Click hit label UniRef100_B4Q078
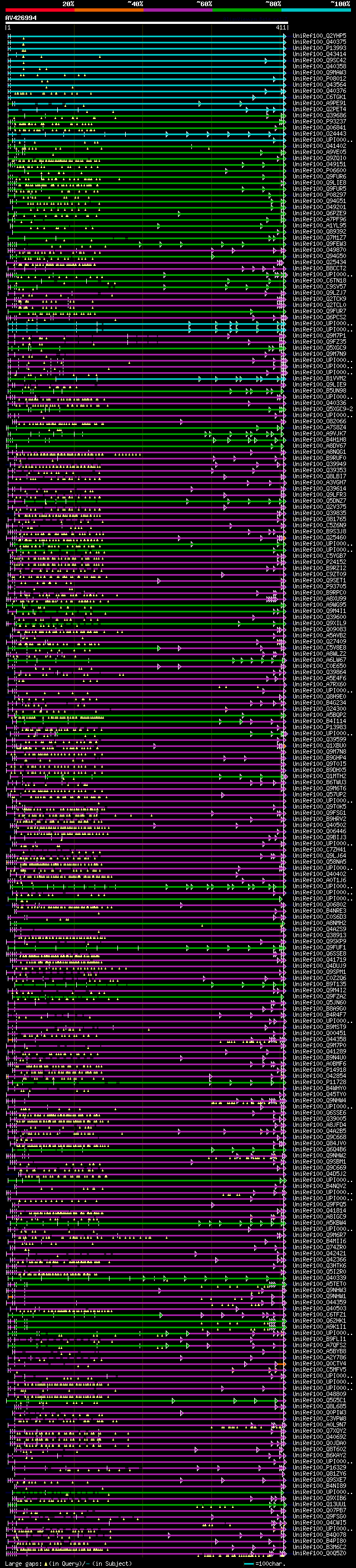The height and width of the screenshot is (1568, 356). coord(319,1535)
